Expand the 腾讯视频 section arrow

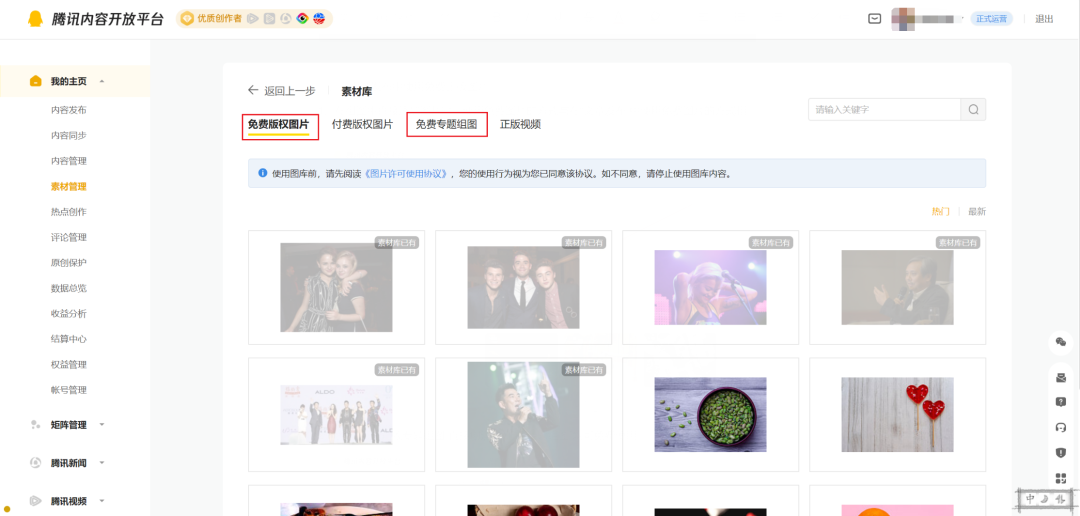[102, 501]
